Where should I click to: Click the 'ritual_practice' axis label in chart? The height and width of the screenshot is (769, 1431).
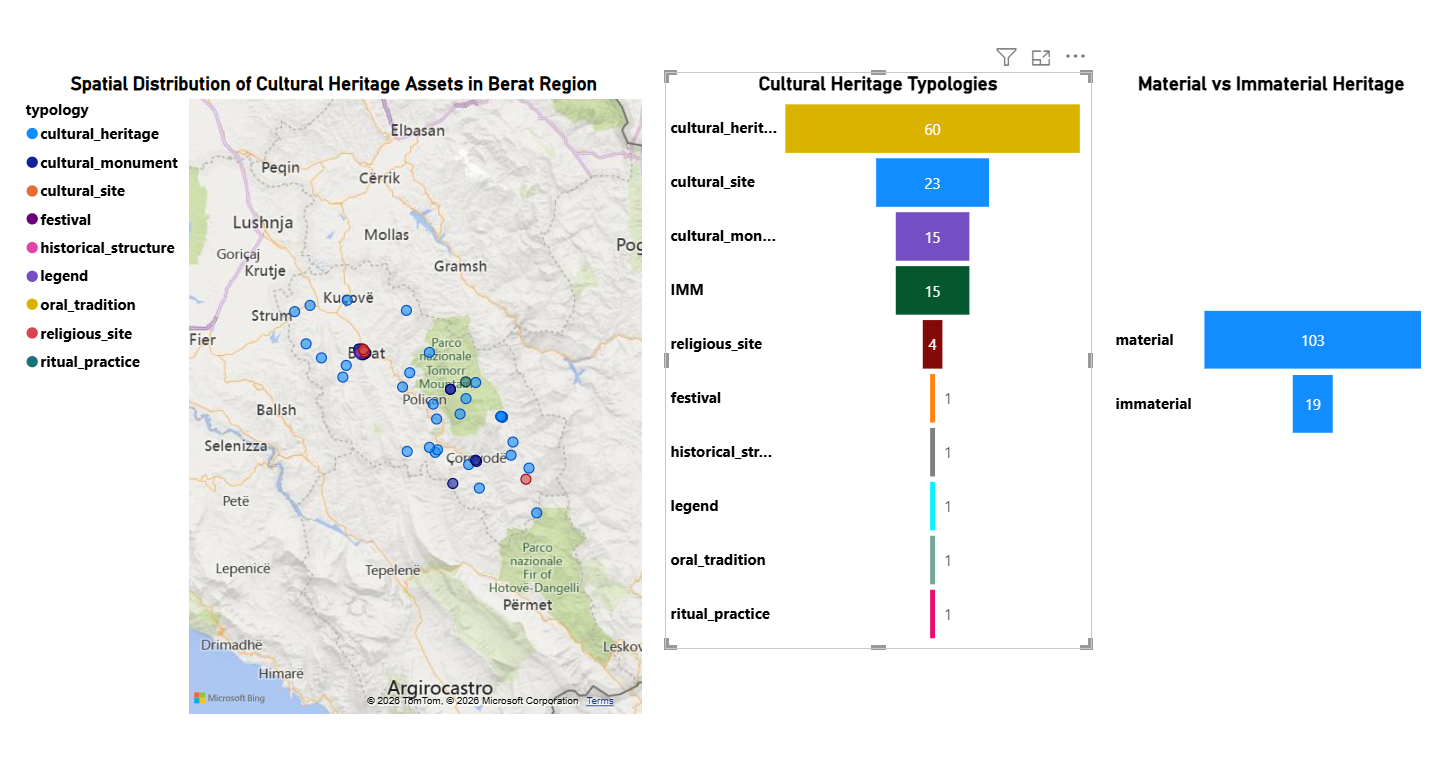tap(720, 615)
